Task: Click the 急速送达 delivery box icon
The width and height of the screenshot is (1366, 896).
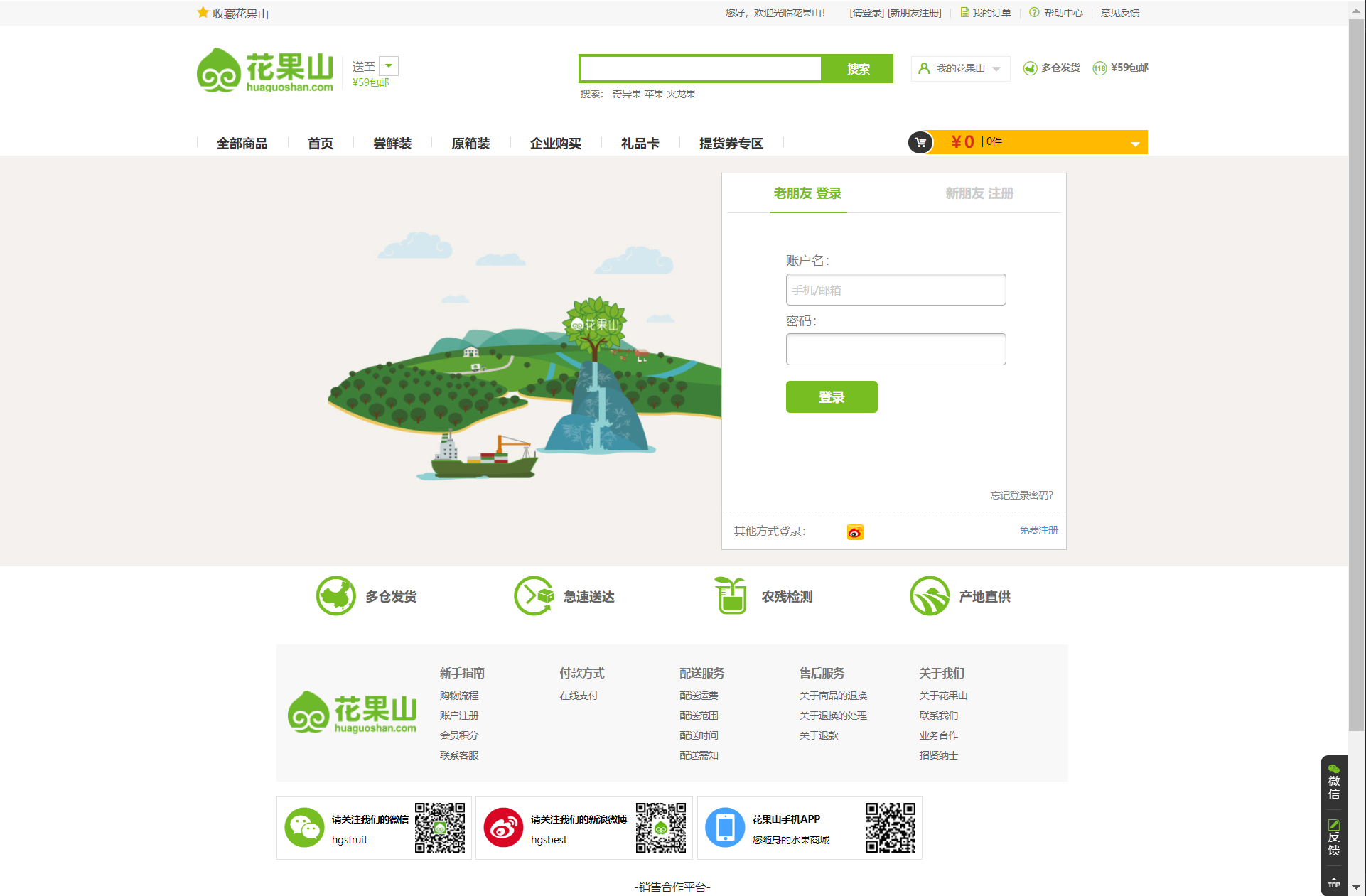Action: 534,595
